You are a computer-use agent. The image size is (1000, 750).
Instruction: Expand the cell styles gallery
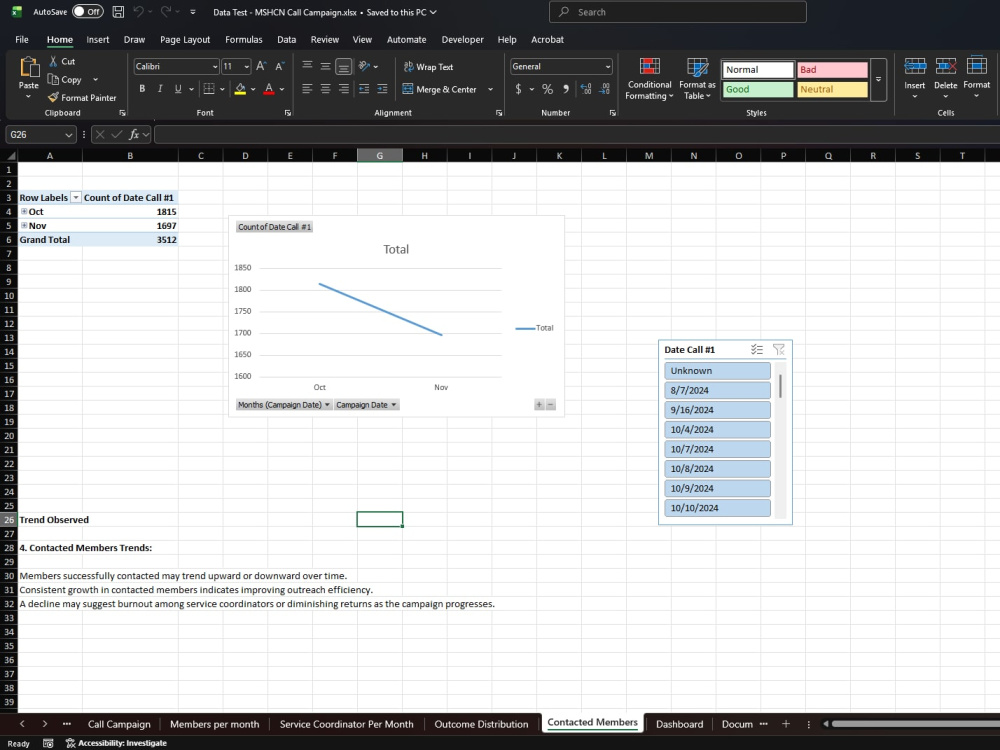coord(878,80)
